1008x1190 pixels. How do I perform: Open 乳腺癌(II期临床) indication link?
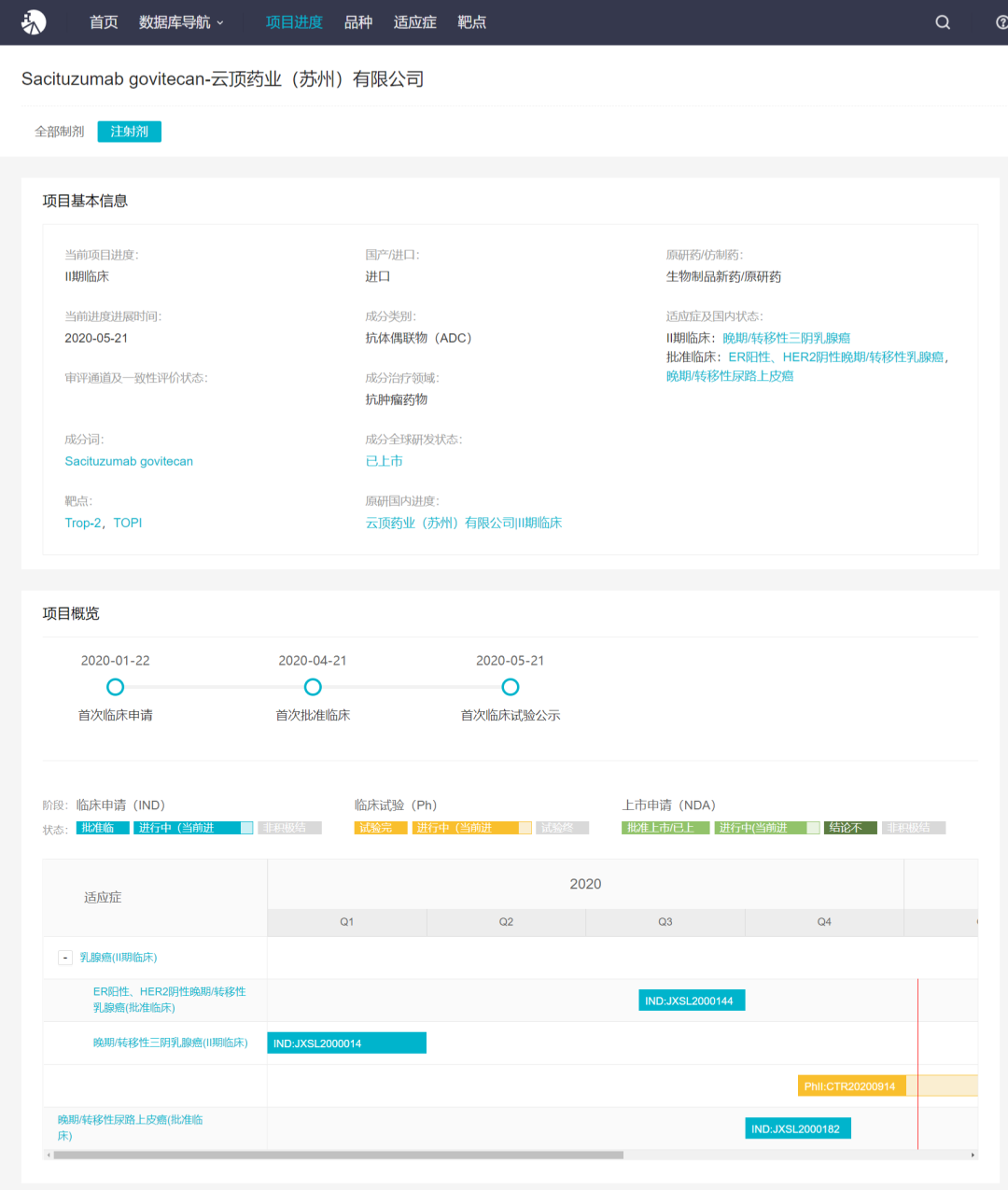[119, 958]
